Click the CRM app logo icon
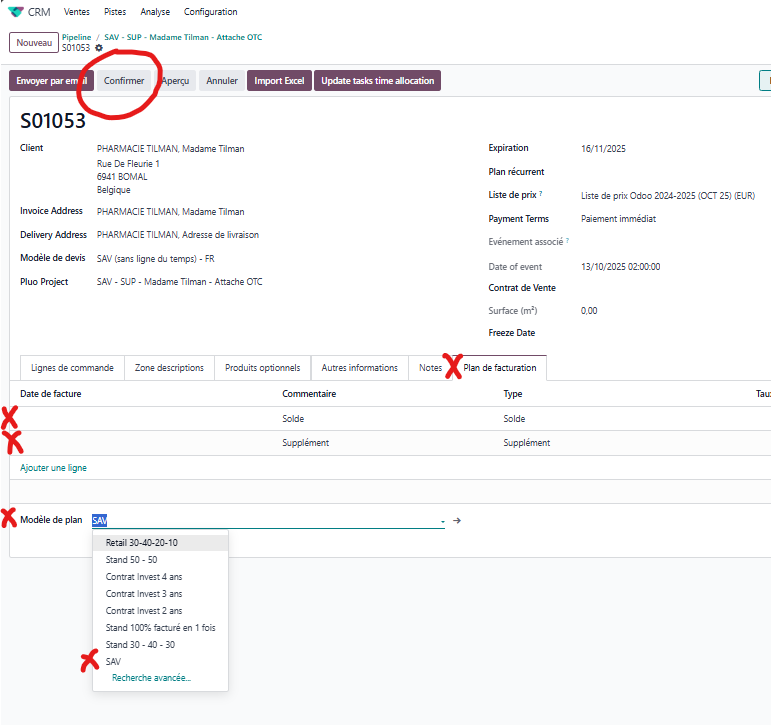This screenshot has width=771, height=725. (x=16, y=12)
